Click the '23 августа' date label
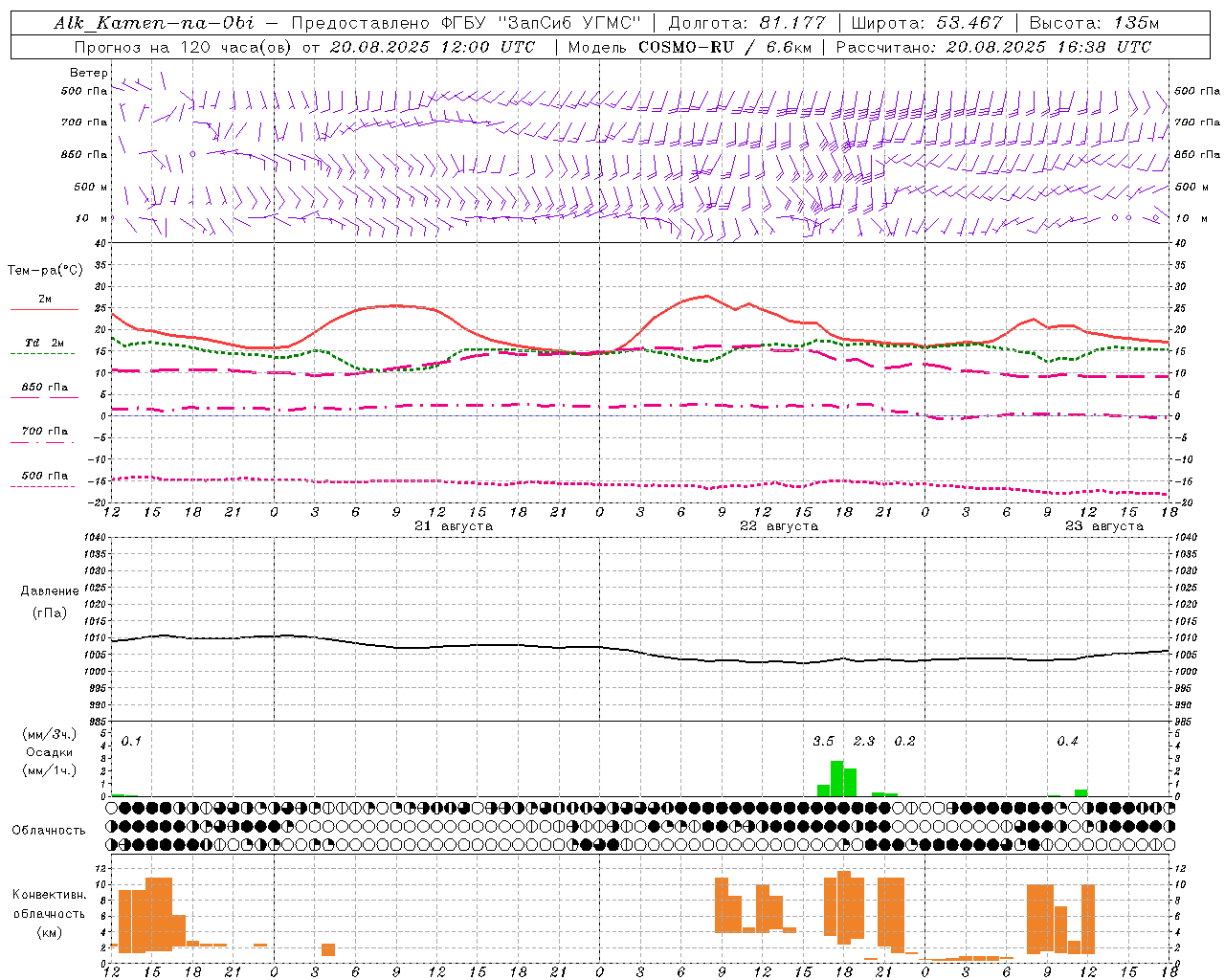Screen dimensions: 1225x980 (x=1104, y=526)
